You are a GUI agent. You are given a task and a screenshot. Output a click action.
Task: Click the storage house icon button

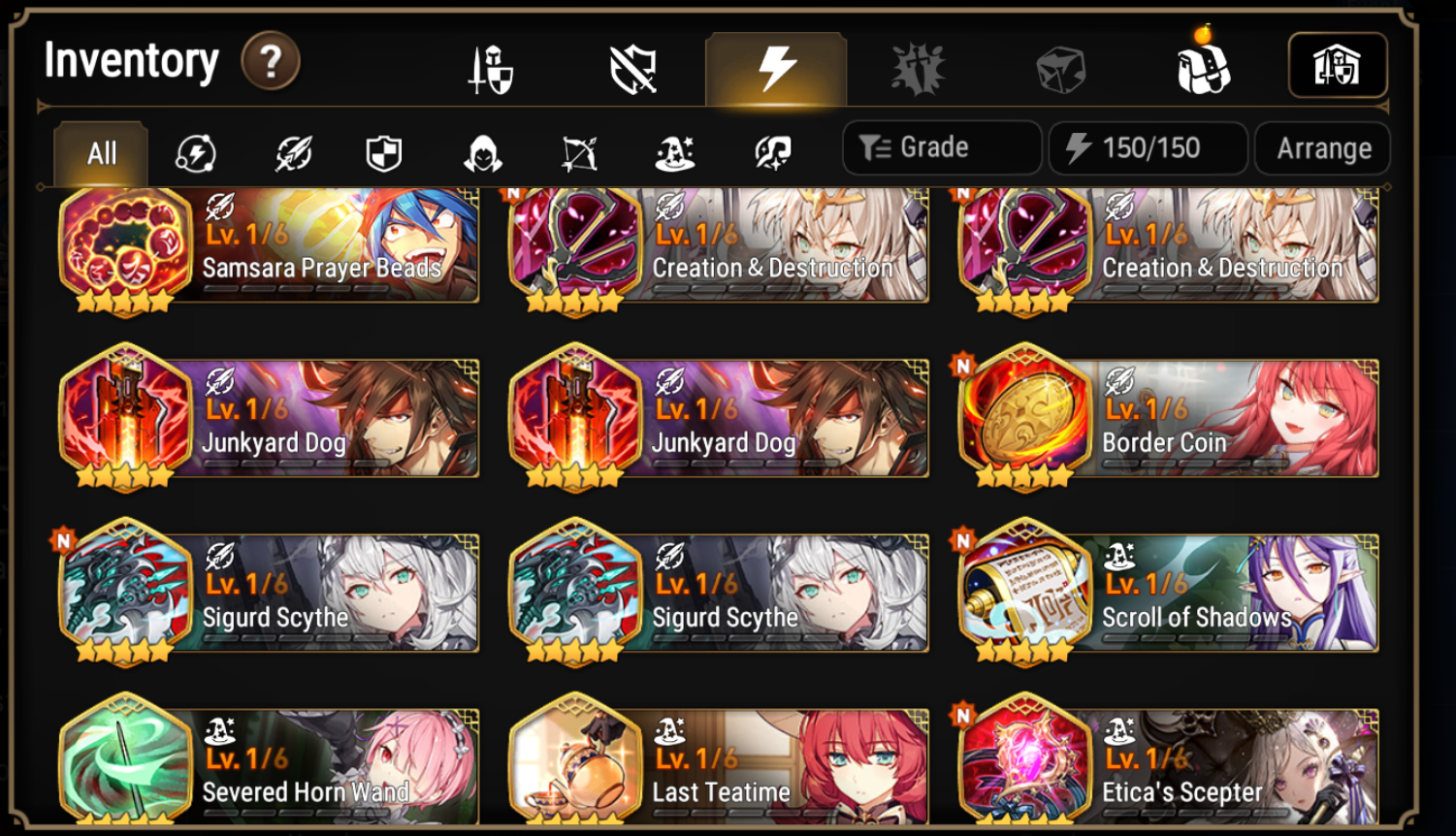tap(1338, 66)
